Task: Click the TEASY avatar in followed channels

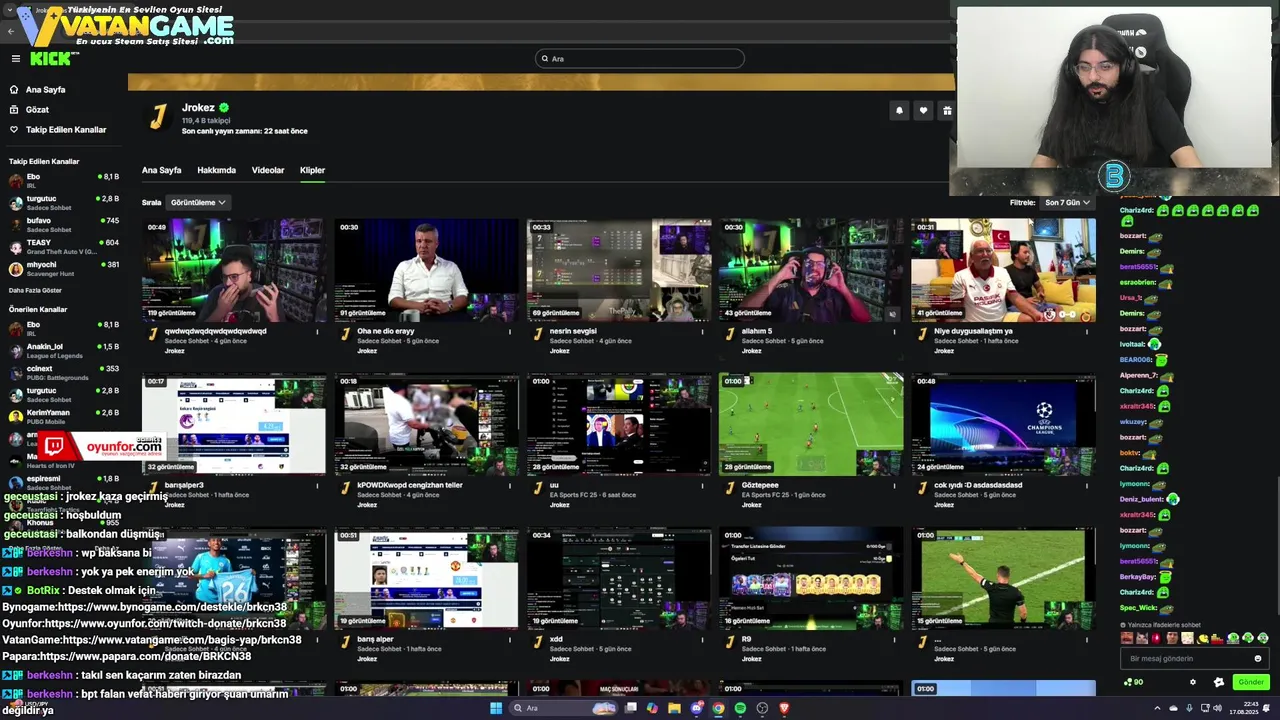Action: click(16, 246)
